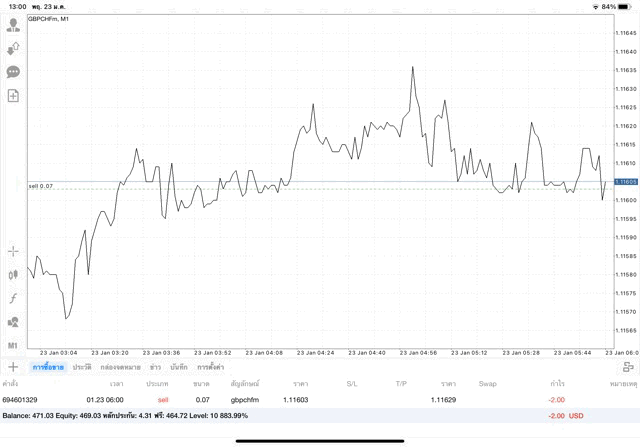
Task: Change the chart type candlestick icon
Action: pos(13,274)
